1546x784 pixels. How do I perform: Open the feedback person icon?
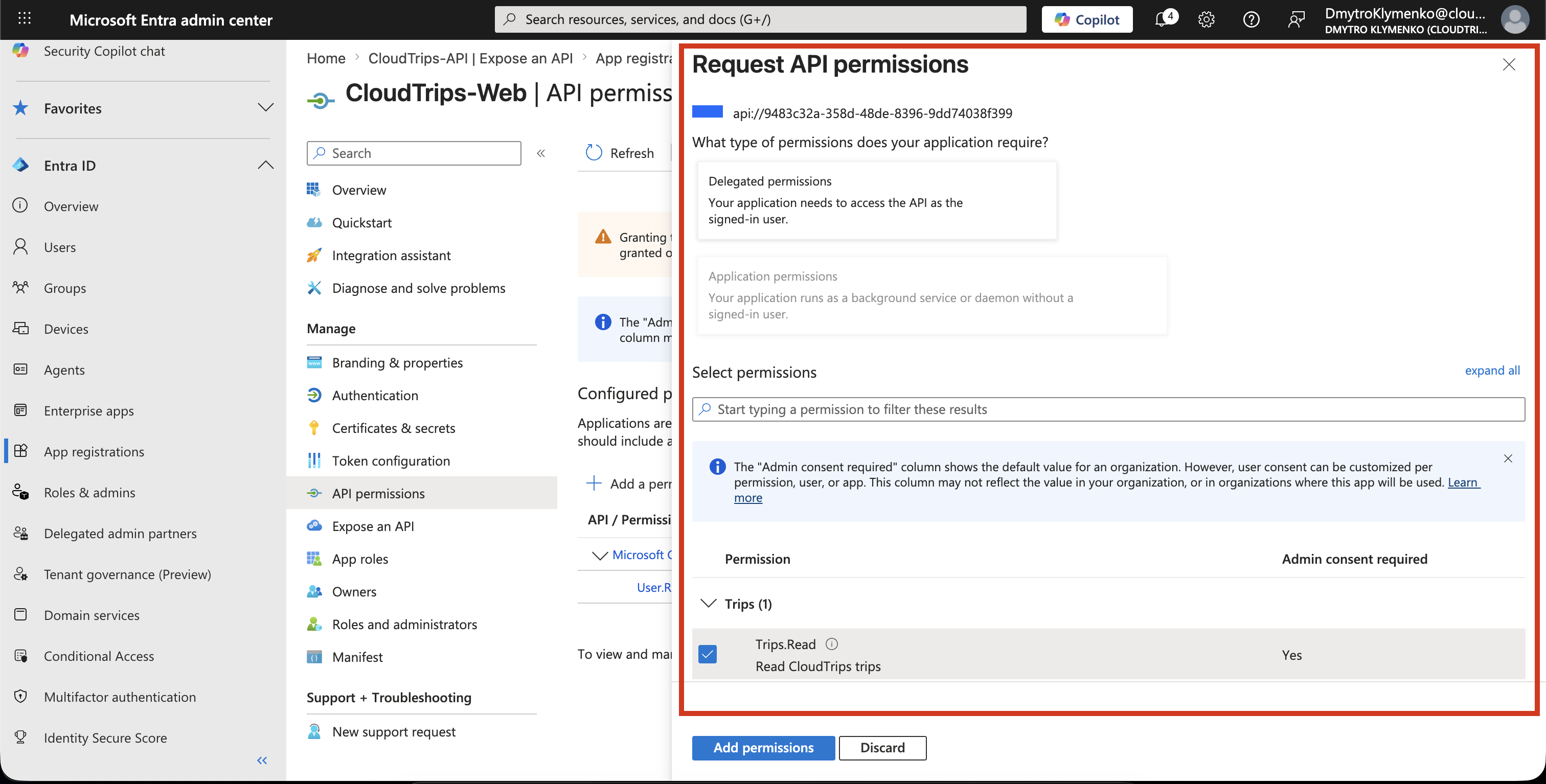[x=1297, y=19]
